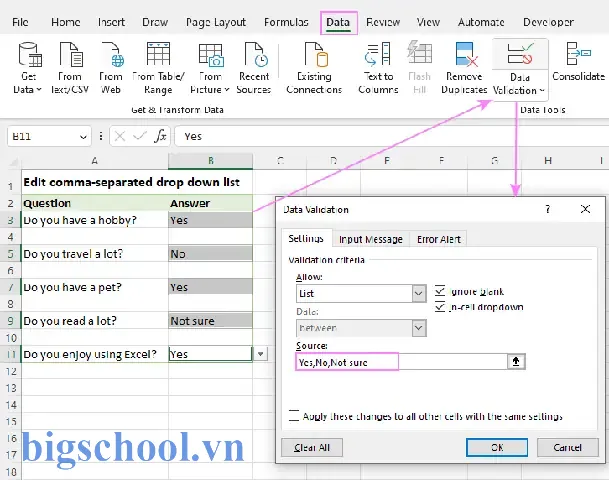The image size is (609, 480).
Task: Open Existing Connections
Action: pos(314,68)
